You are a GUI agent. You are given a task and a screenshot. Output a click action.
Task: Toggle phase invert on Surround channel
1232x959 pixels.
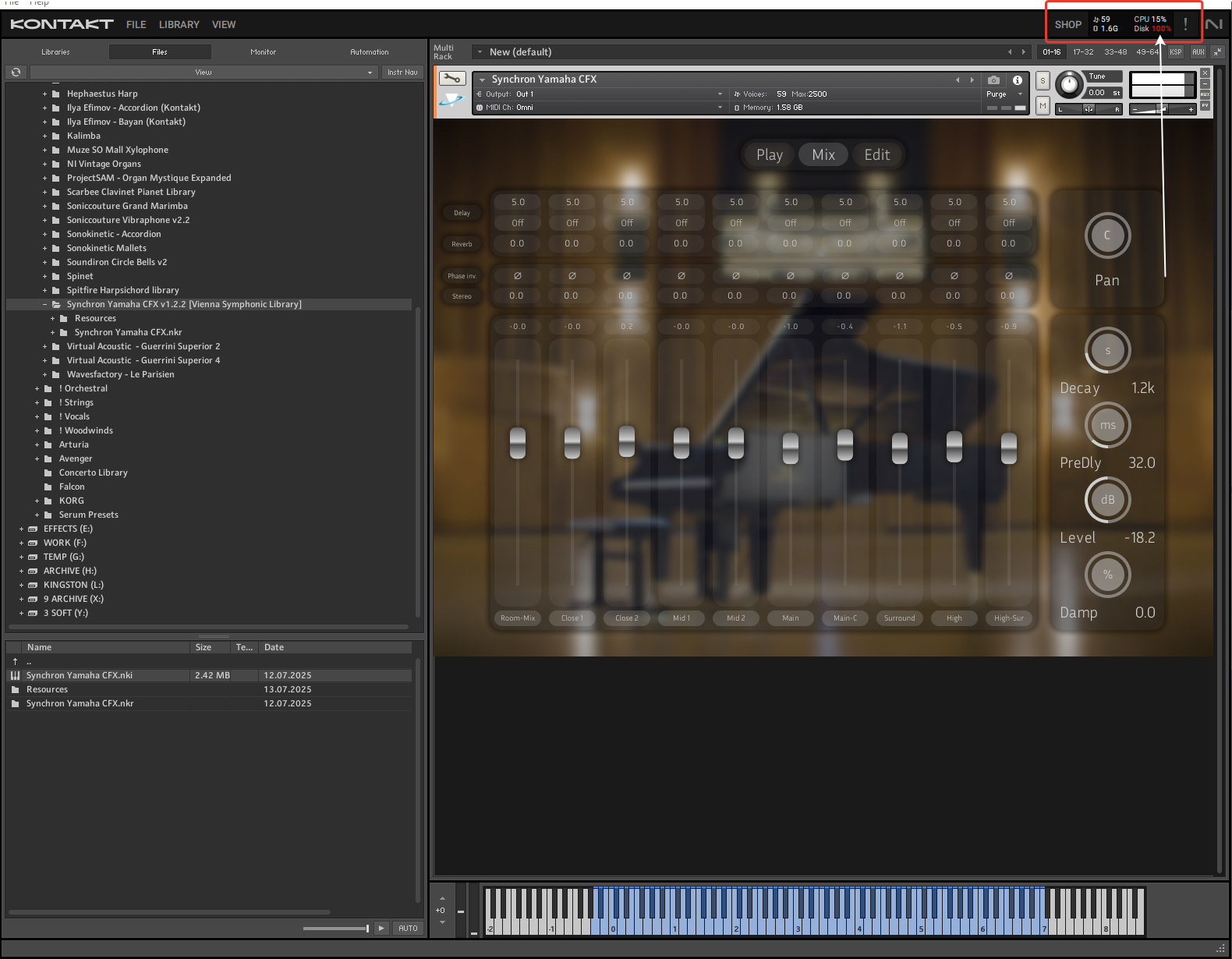pos(900,275)
